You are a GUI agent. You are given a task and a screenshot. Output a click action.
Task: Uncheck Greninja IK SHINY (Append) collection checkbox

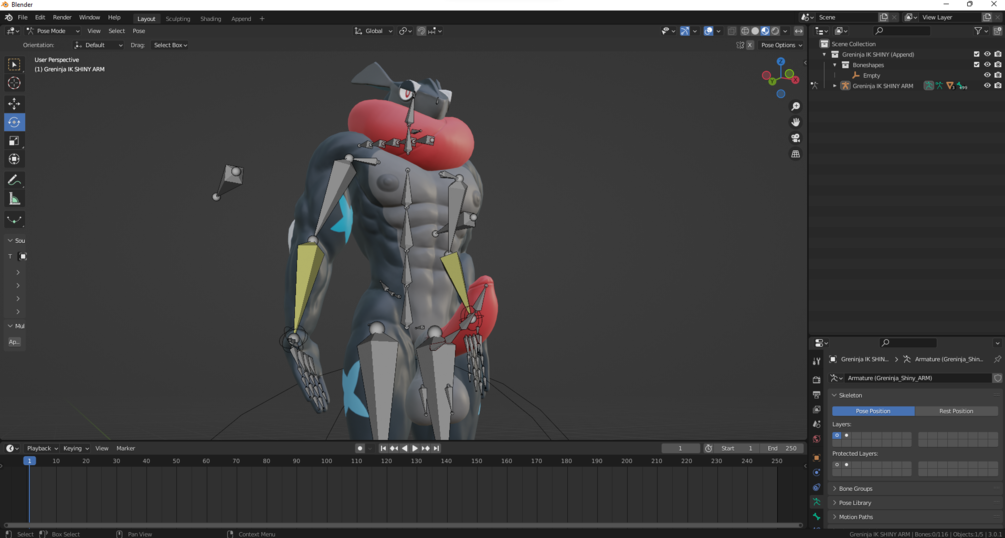(976, 55)
